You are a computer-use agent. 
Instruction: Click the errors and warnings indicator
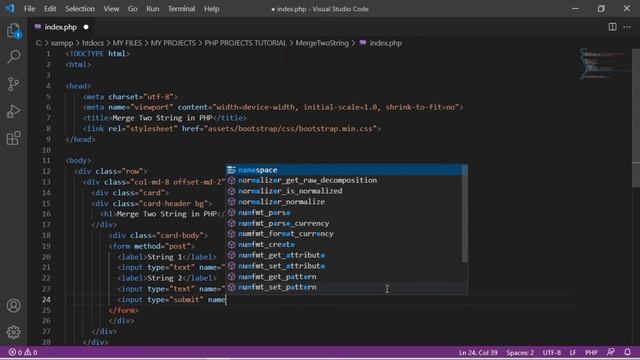[23, 352]
